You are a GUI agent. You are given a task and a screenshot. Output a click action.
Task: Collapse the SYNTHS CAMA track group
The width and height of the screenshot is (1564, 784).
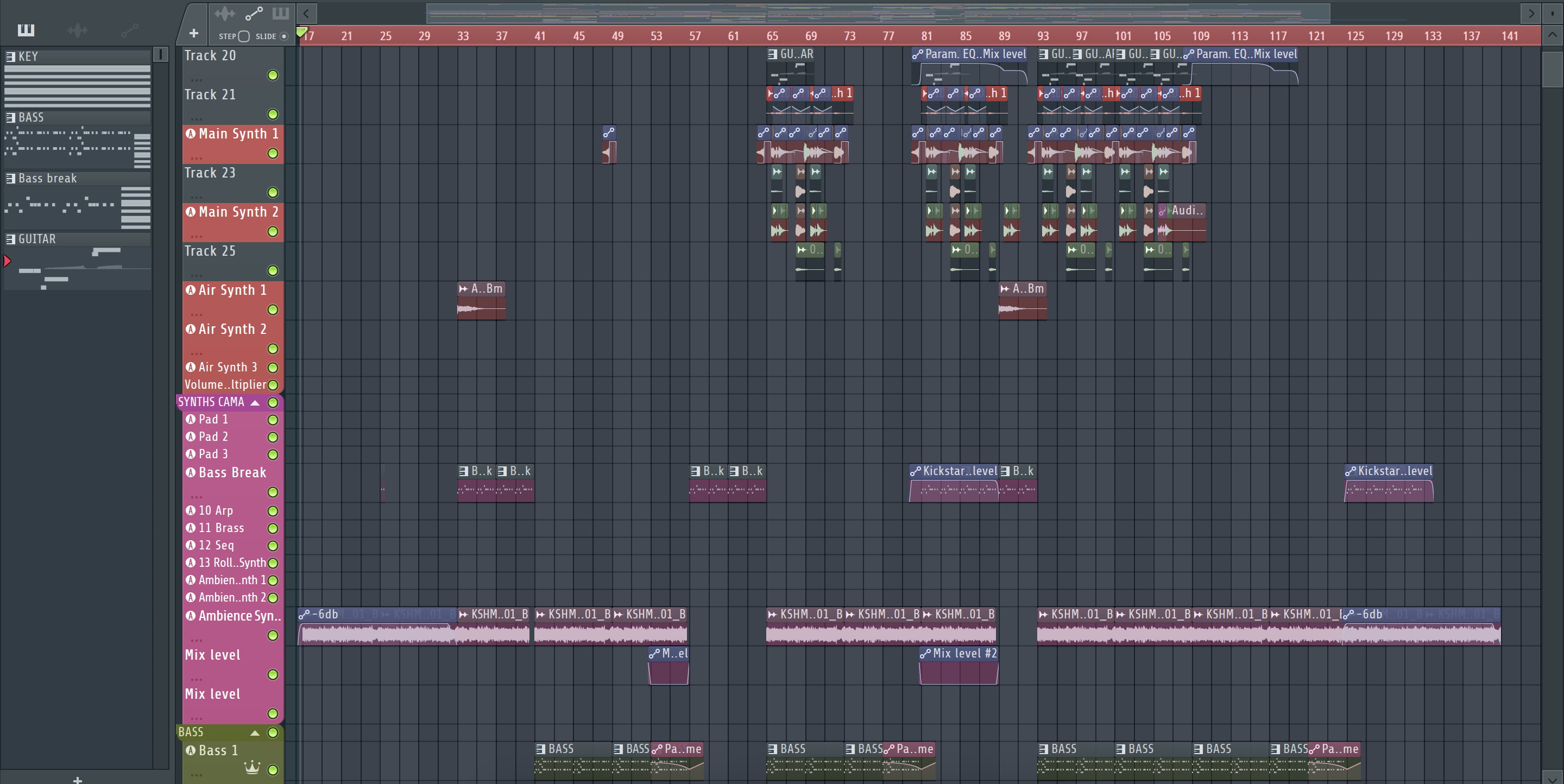255,402
